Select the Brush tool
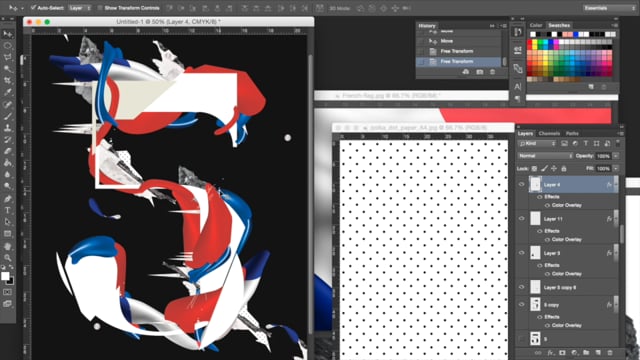Image resolution: width=640 pixels, height=360 pixels. [7, 117]
